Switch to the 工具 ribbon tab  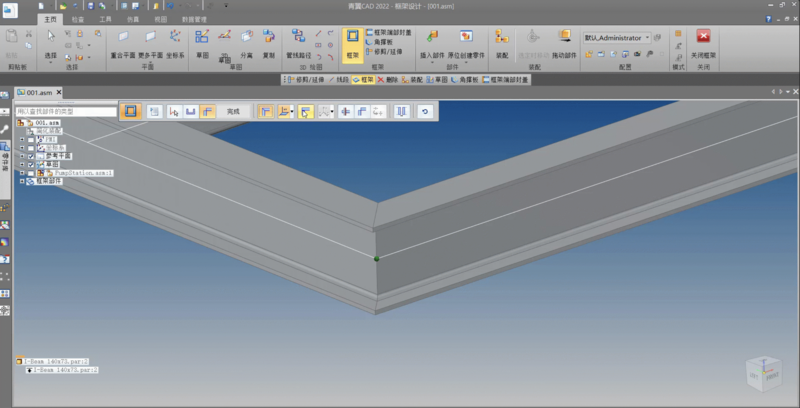tap(104, 19)
